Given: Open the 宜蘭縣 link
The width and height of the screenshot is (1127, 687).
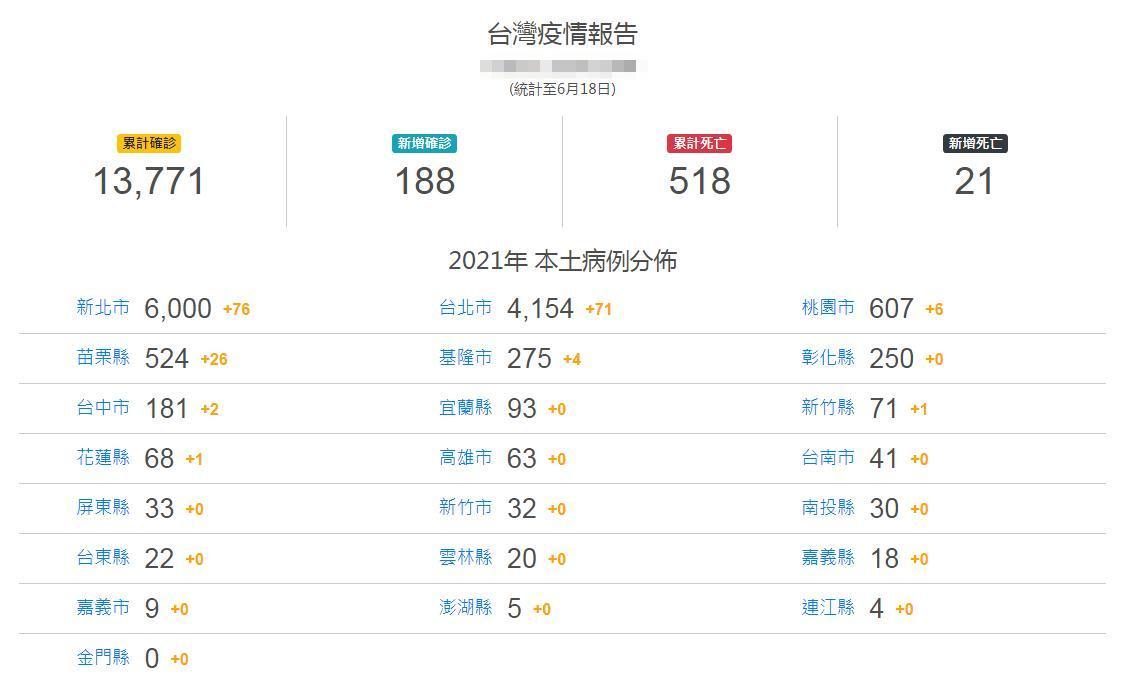Looking at the screenshot, I should 466,408.
